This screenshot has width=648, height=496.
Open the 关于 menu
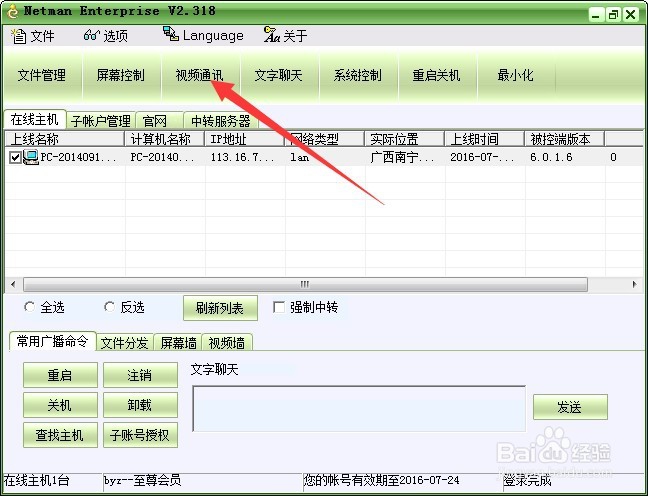pos(286,36)
